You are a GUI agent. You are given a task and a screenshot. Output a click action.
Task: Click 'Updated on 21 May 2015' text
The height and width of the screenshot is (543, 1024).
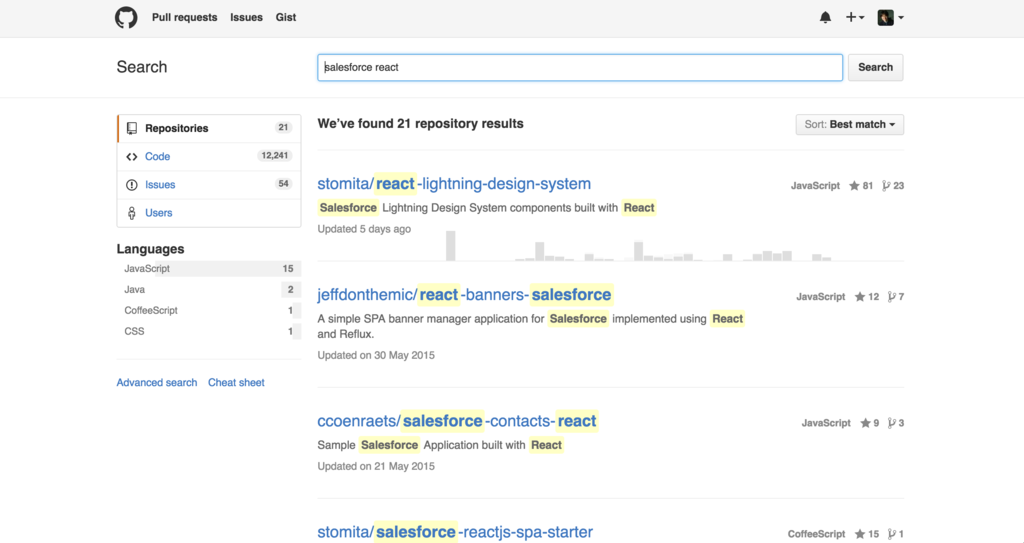coord(376,466)
